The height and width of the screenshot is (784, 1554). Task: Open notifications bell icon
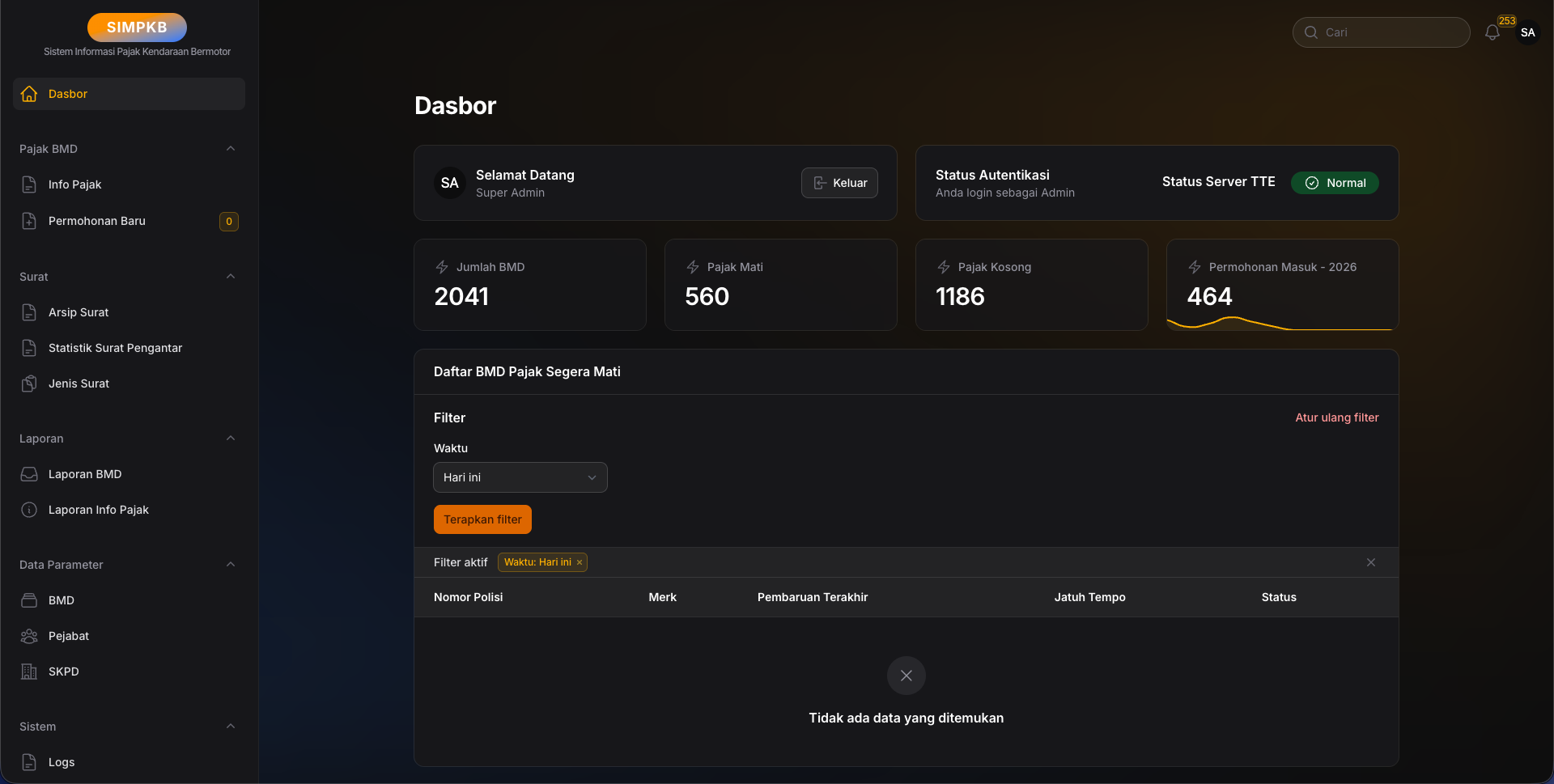tap(1492, 32)
